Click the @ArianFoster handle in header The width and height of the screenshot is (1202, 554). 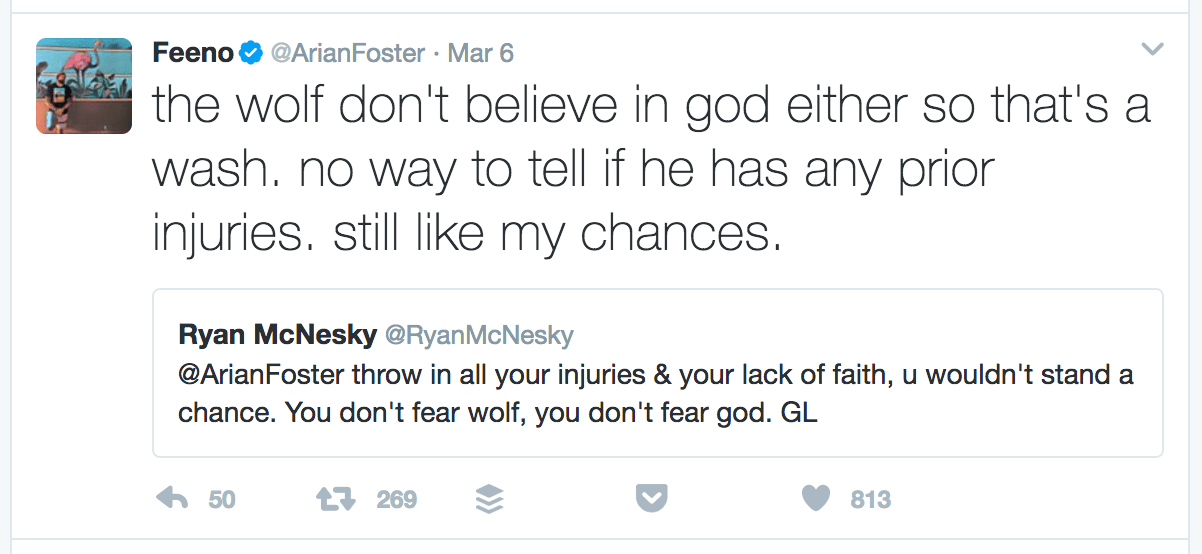click(348, 53)
